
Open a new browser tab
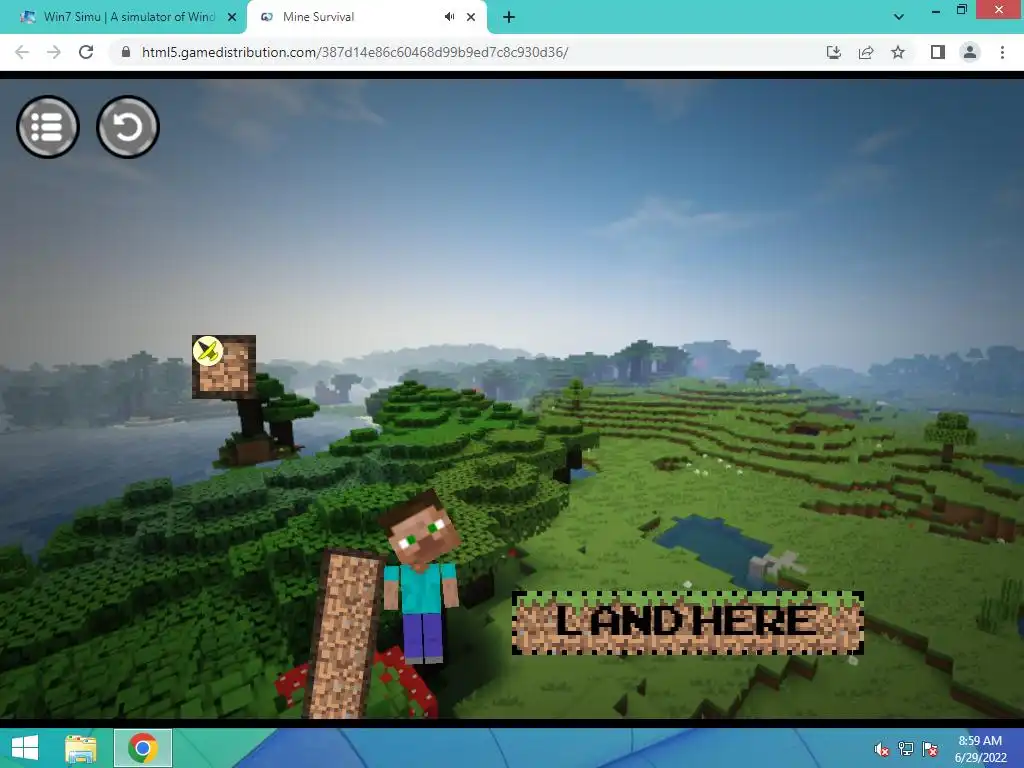tap(509, 17)
